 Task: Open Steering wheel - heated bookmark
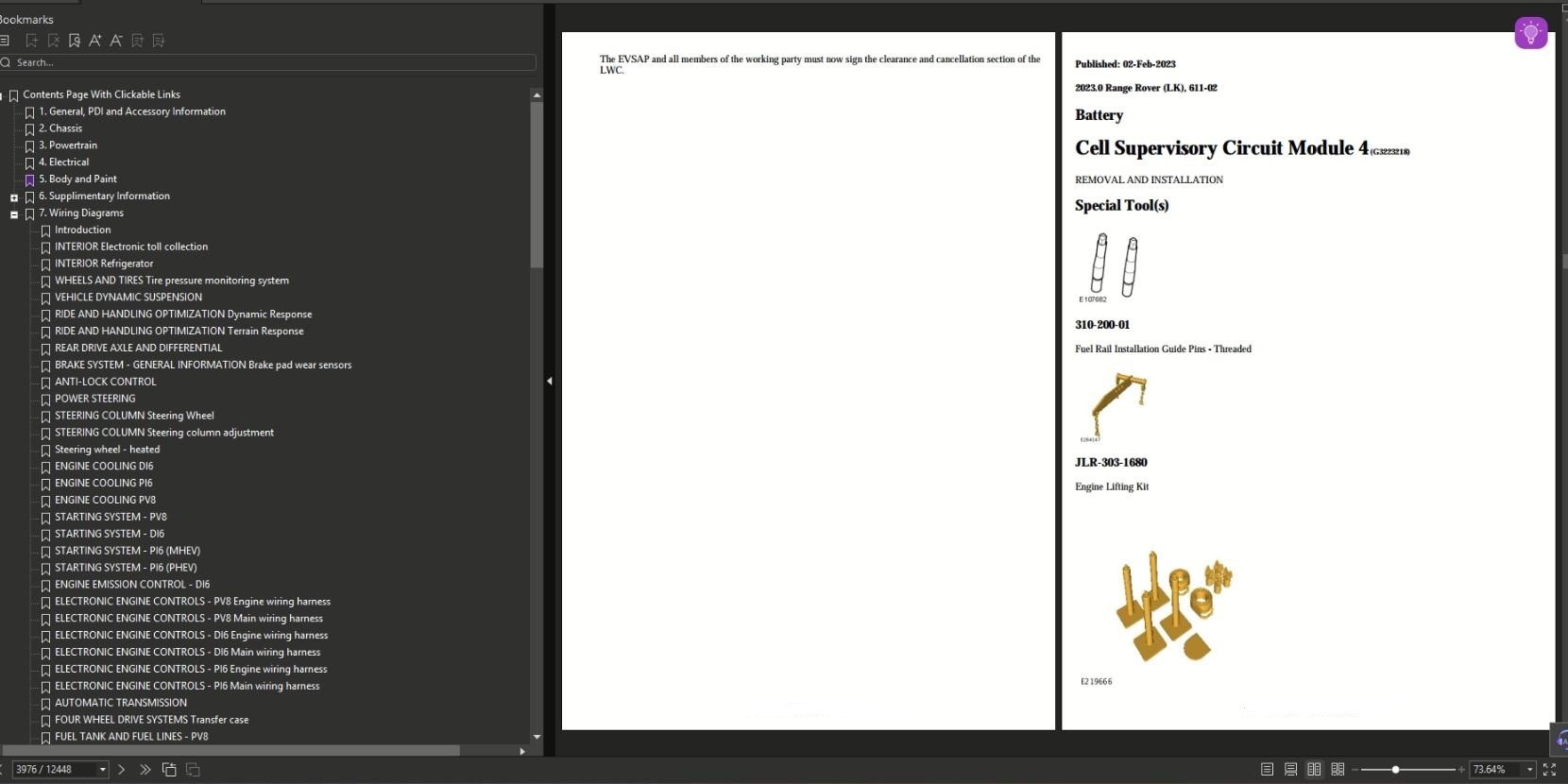[x=107, y=450]
